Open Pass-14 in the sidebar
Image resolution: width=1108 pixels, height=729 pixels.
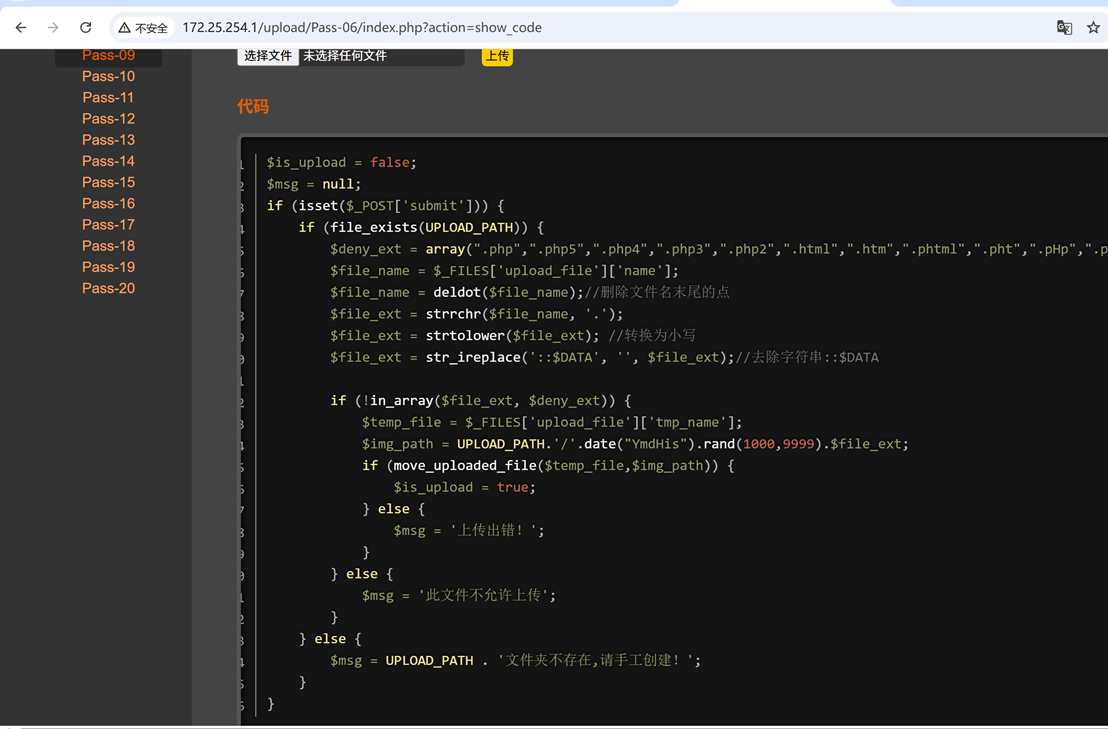(x=108, y=161)
